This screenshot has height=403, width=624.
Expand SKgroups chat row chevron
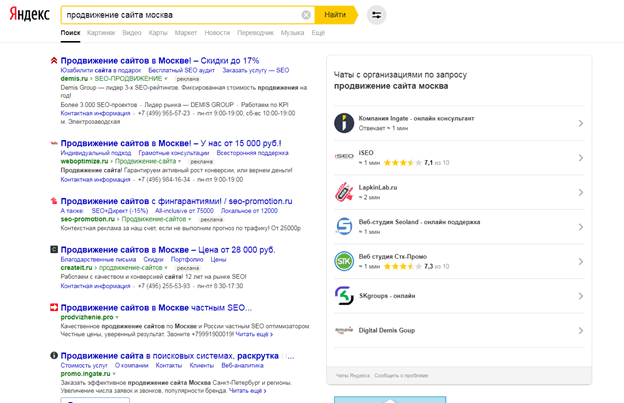point(581,296)
